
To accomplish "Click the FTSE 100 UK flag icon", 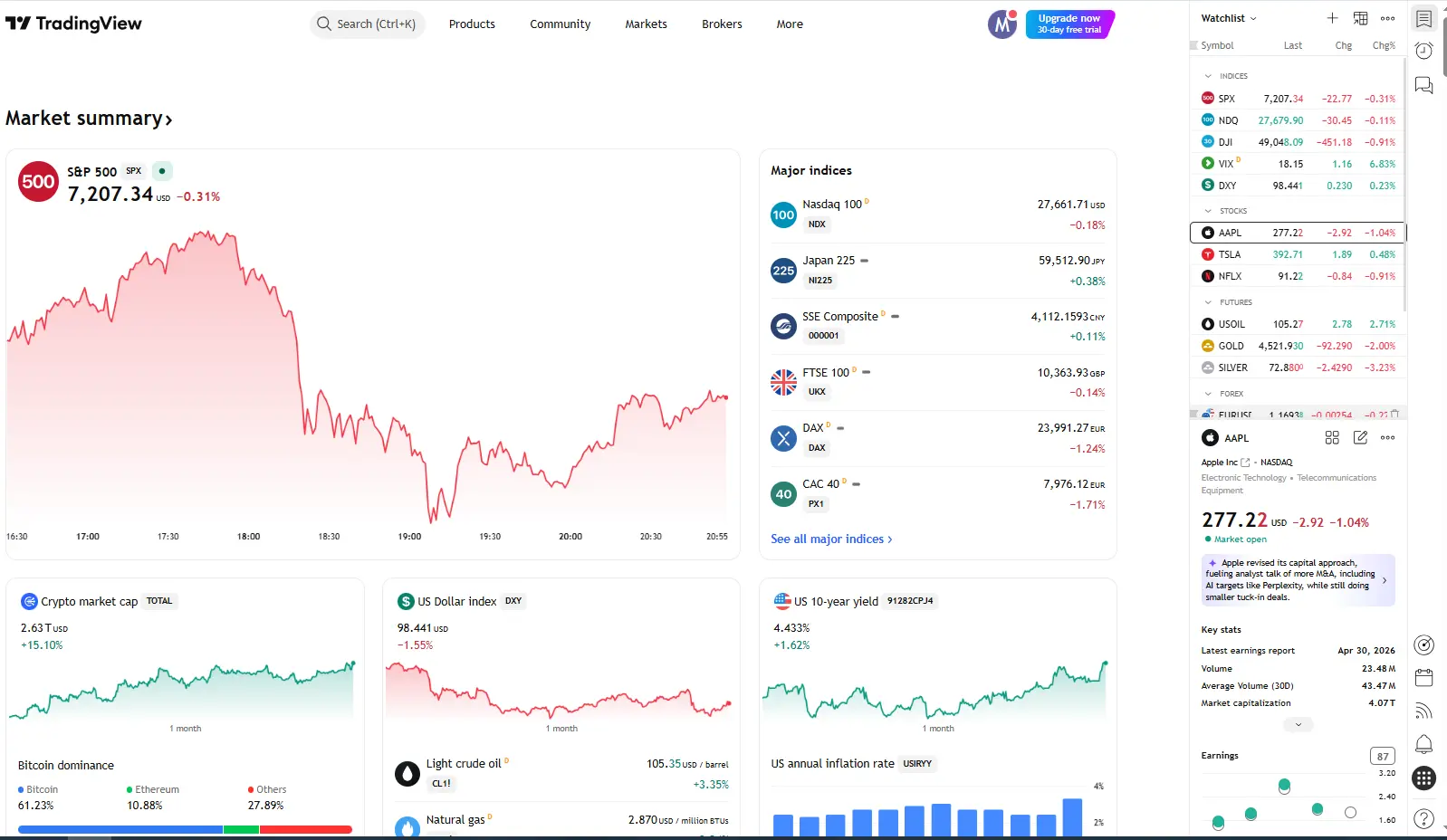I will coord(783,382).
